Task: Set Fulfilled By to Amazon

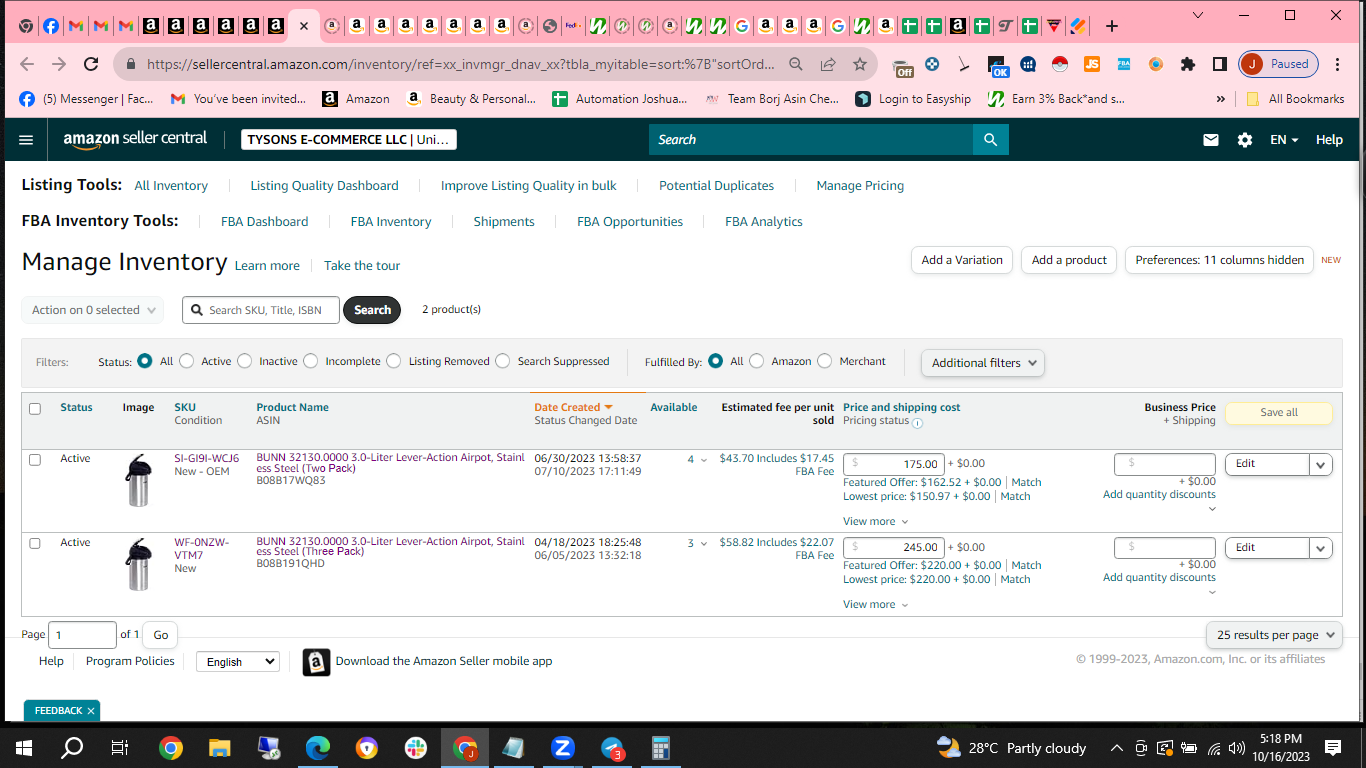Action: pos(757,361)
